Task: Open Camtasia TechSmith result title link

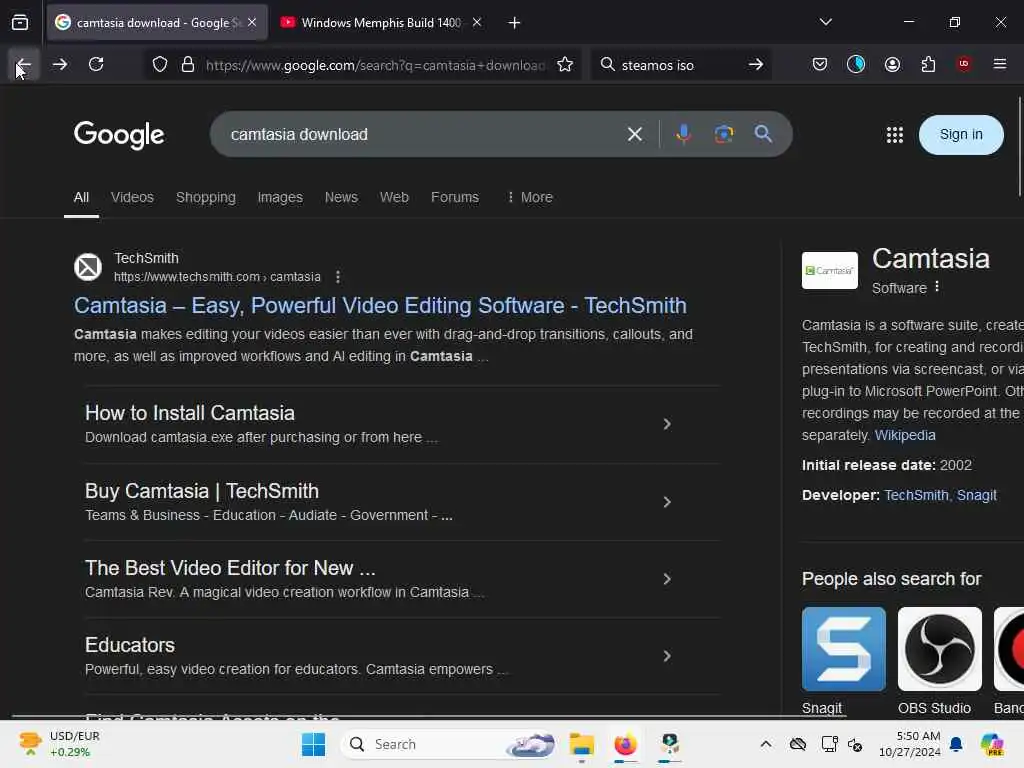Action: [380, 306]
